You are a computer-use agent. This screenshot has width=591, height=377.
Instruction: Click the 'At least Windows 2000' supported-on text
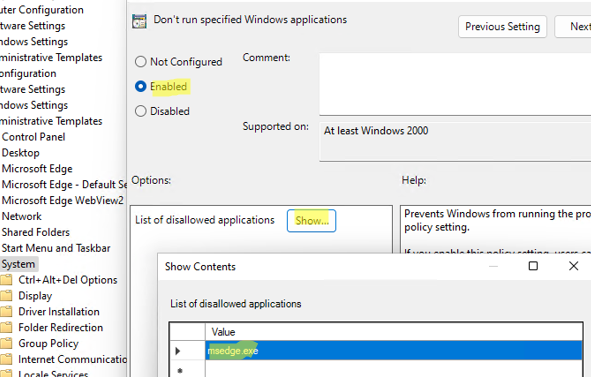pyautogui.click(x=376, y=131)
